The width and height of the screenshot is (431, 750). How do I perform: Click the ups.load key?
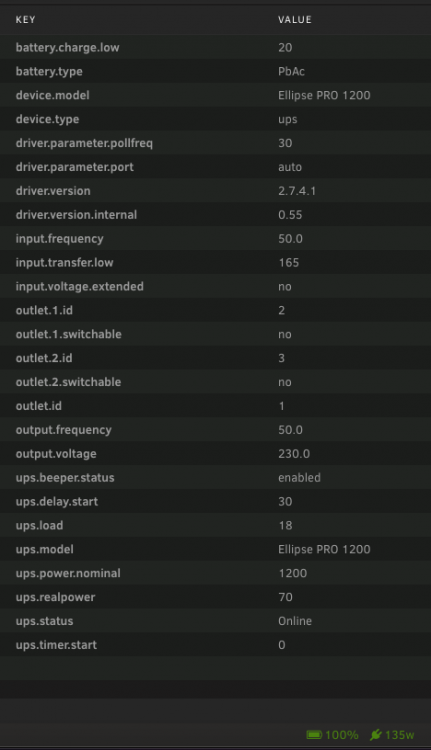tap(39, 525)
